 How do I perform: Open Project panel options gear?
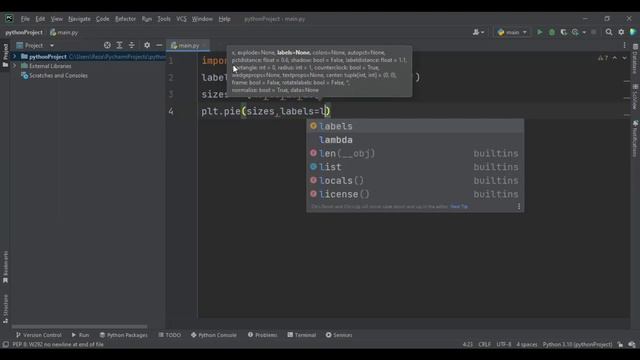147,45
